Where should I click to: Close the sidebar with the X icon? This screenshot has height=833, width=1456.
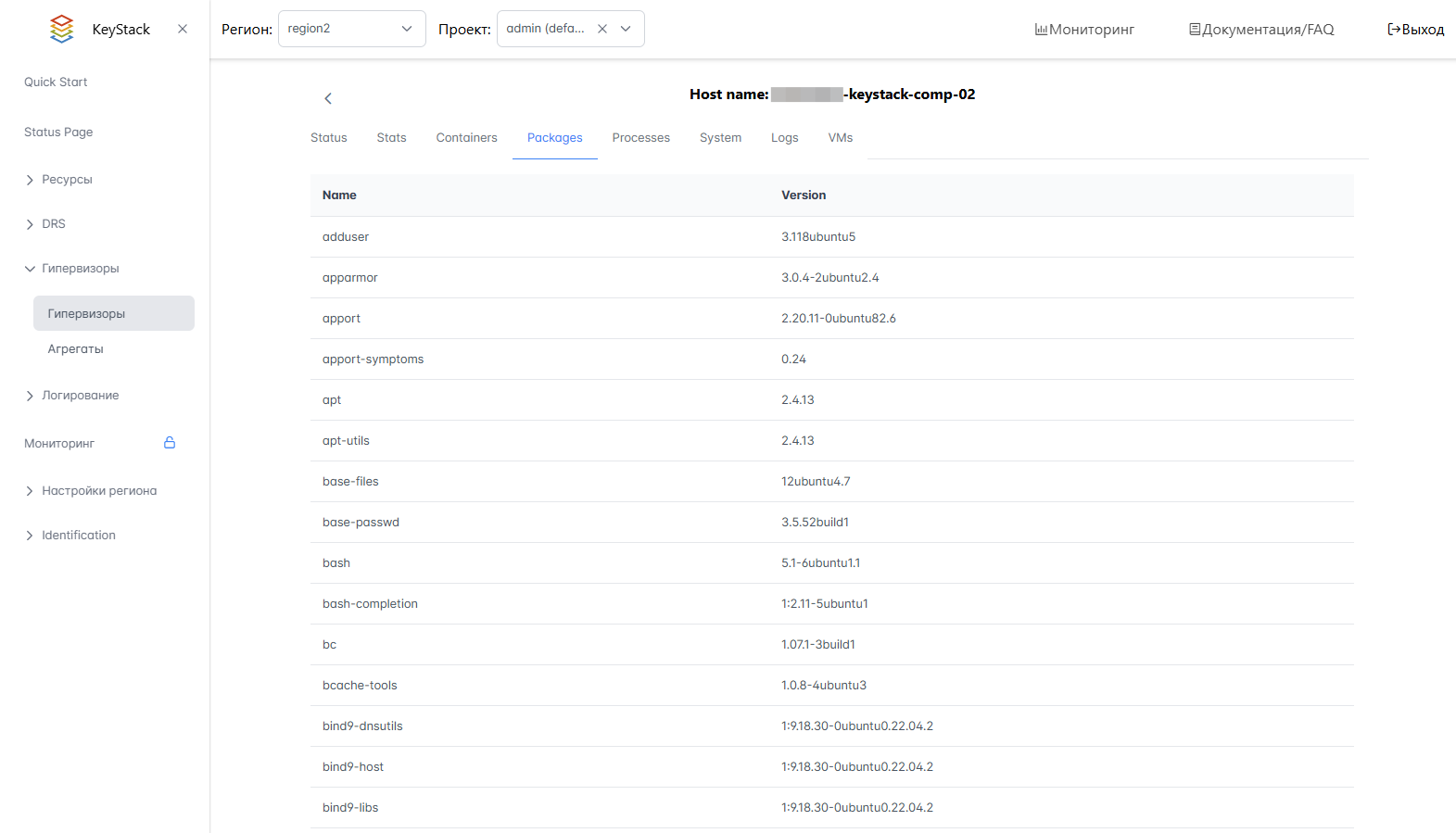click(183, 29)
